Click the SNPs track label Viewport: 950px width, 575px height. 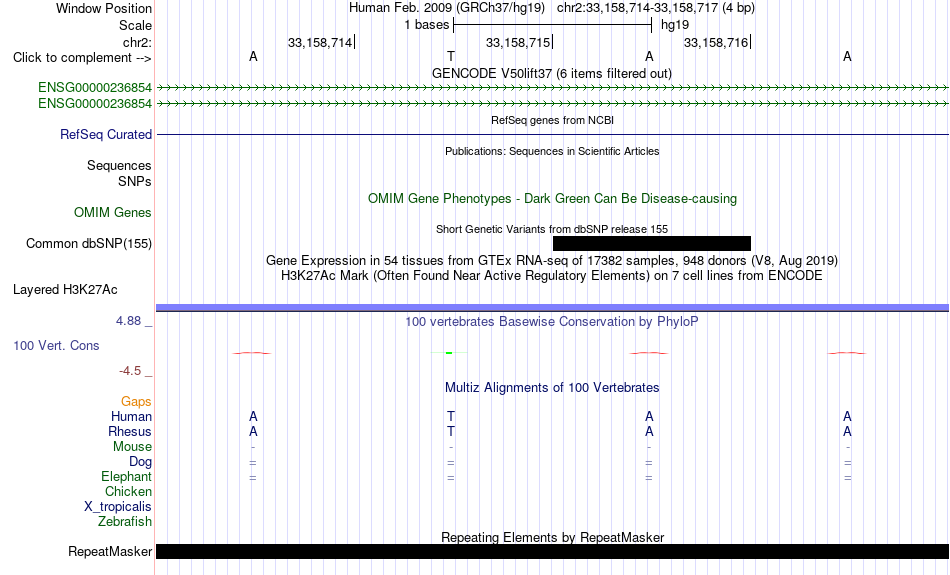135,181
